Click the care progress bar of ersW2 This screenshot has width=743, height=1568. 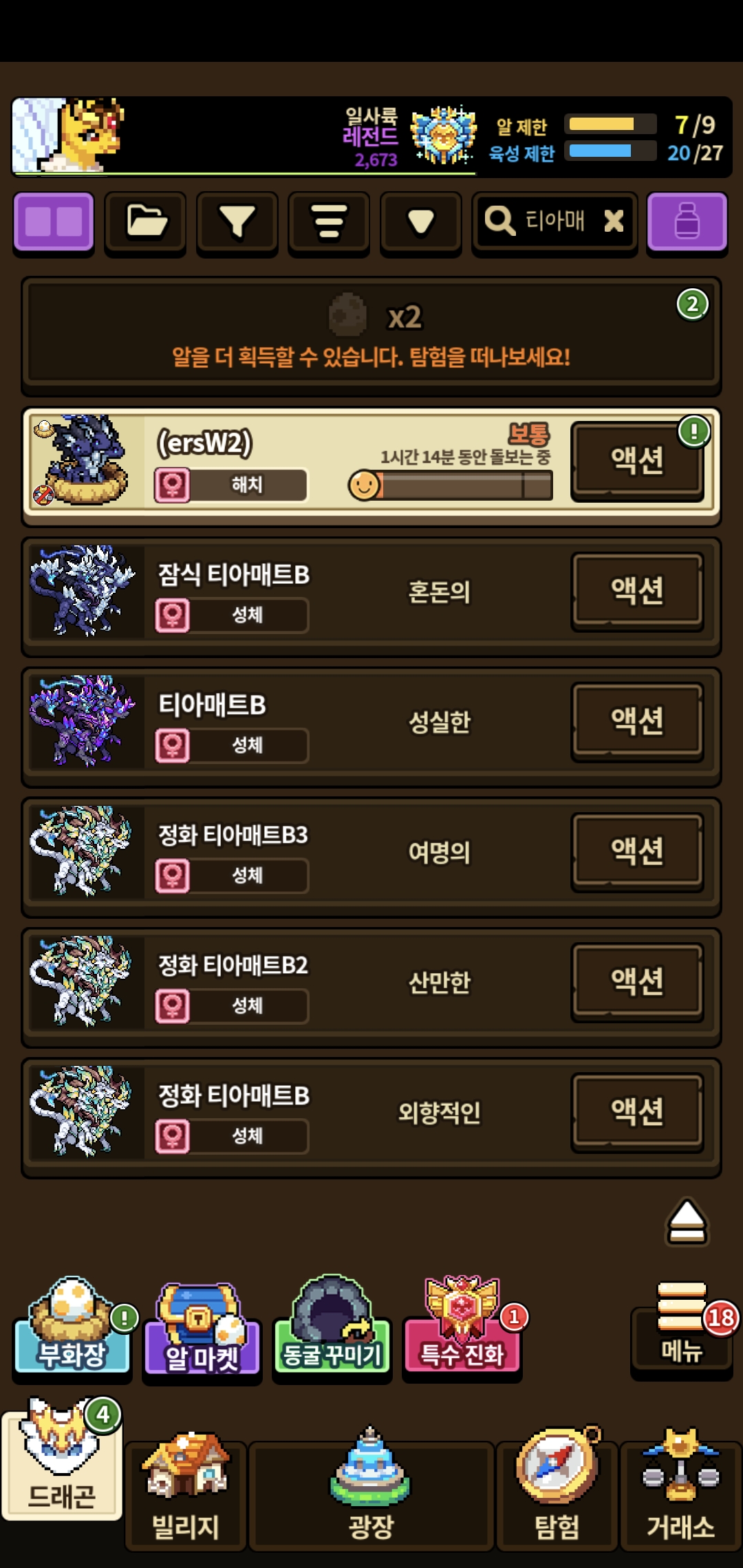tap(451, 486)
